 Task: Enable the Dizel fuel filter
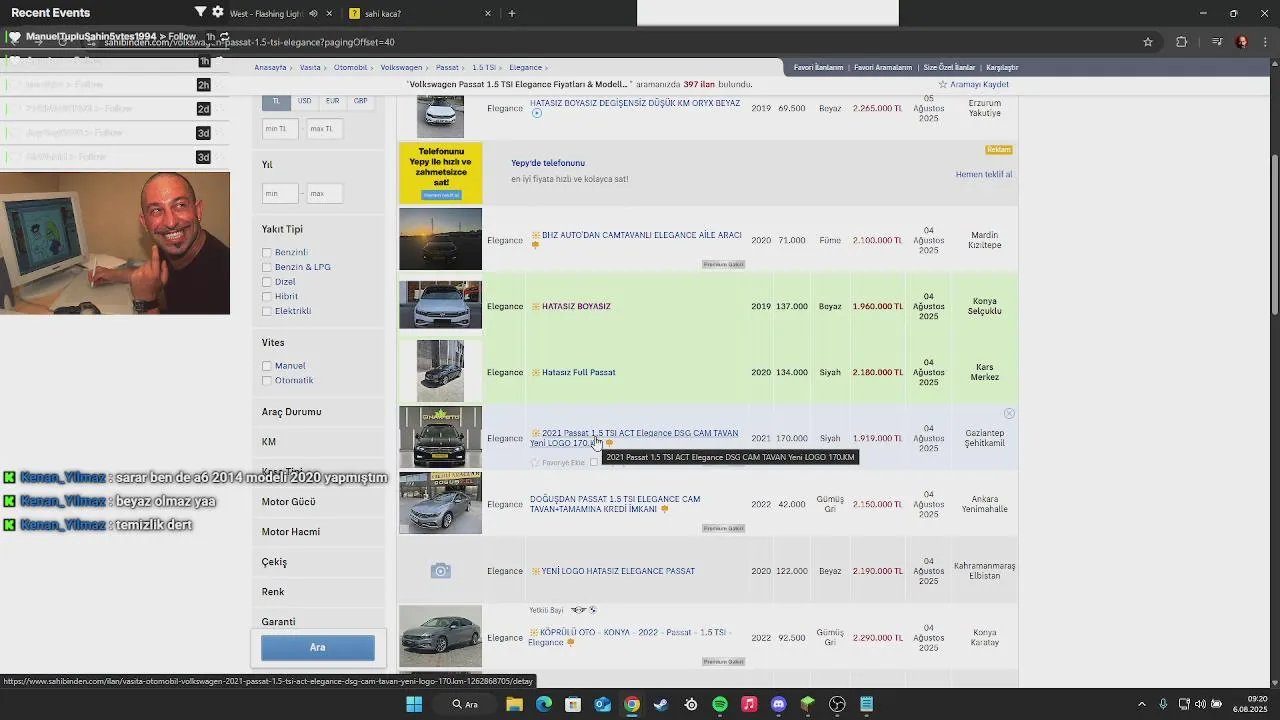[x=267, y=282]
